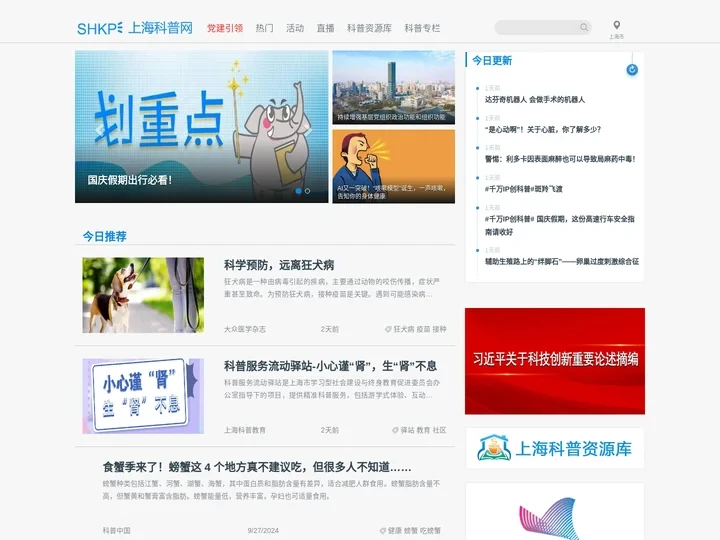Click the SHKP 上海科普网 logo
Viewport: 720px width, 540px height.
(x=135, y=28)
